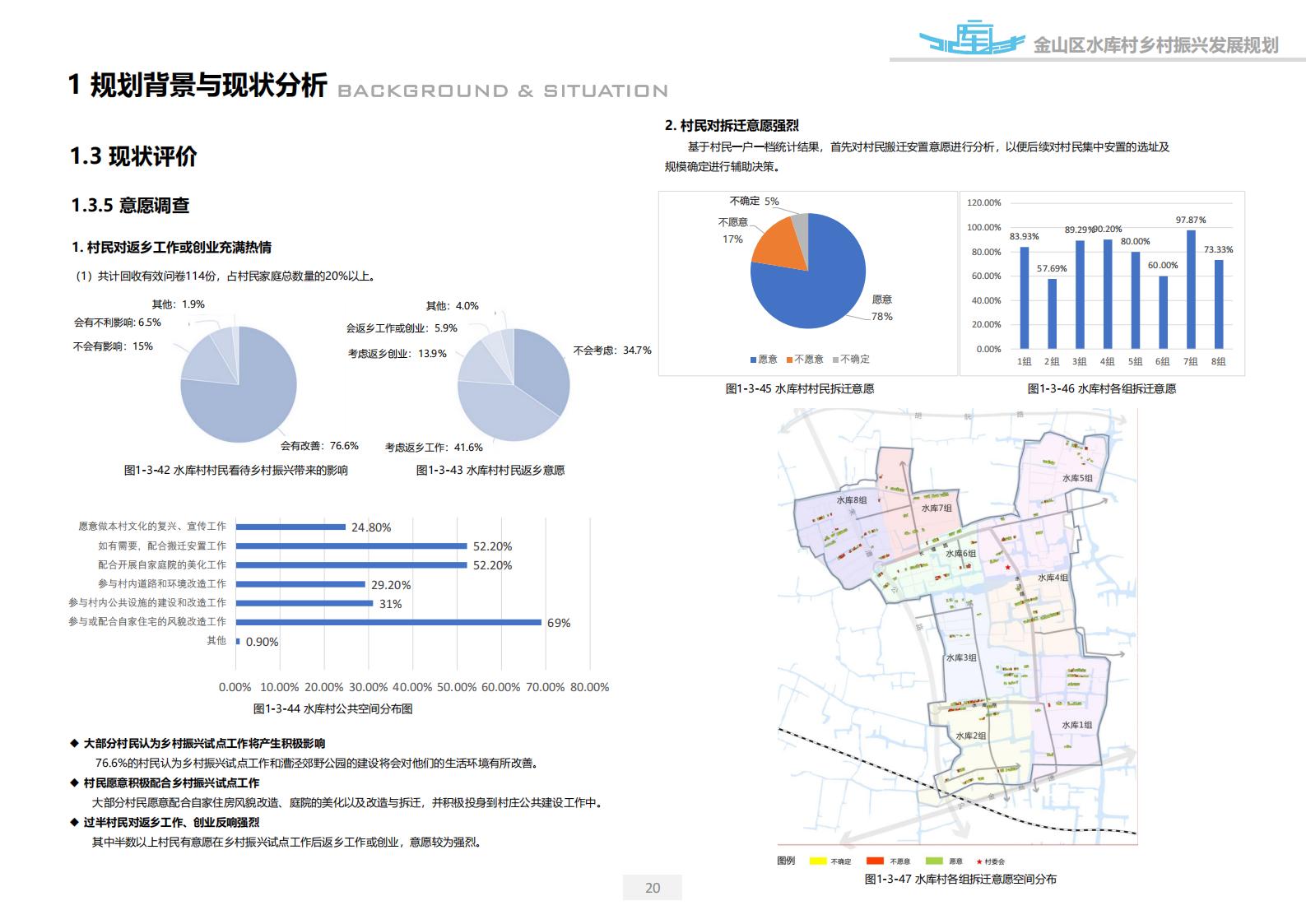Click the orange 不愿意 legend swatch
1306x924 pixels.
pyautogui.click(x=789, y=360)
